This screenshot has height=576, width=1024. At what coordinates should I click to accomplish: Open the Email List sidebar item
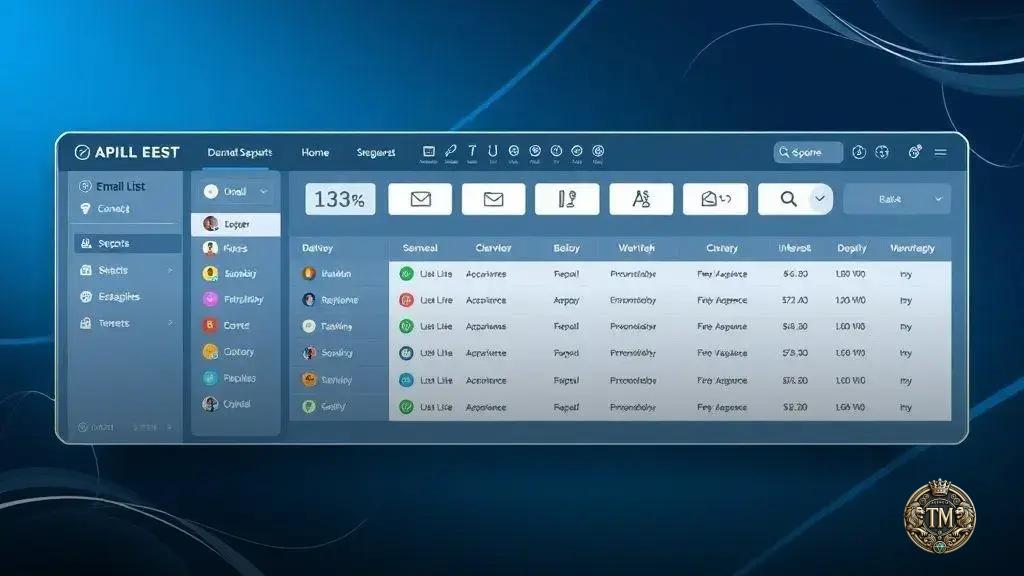[x=120, y=186]
